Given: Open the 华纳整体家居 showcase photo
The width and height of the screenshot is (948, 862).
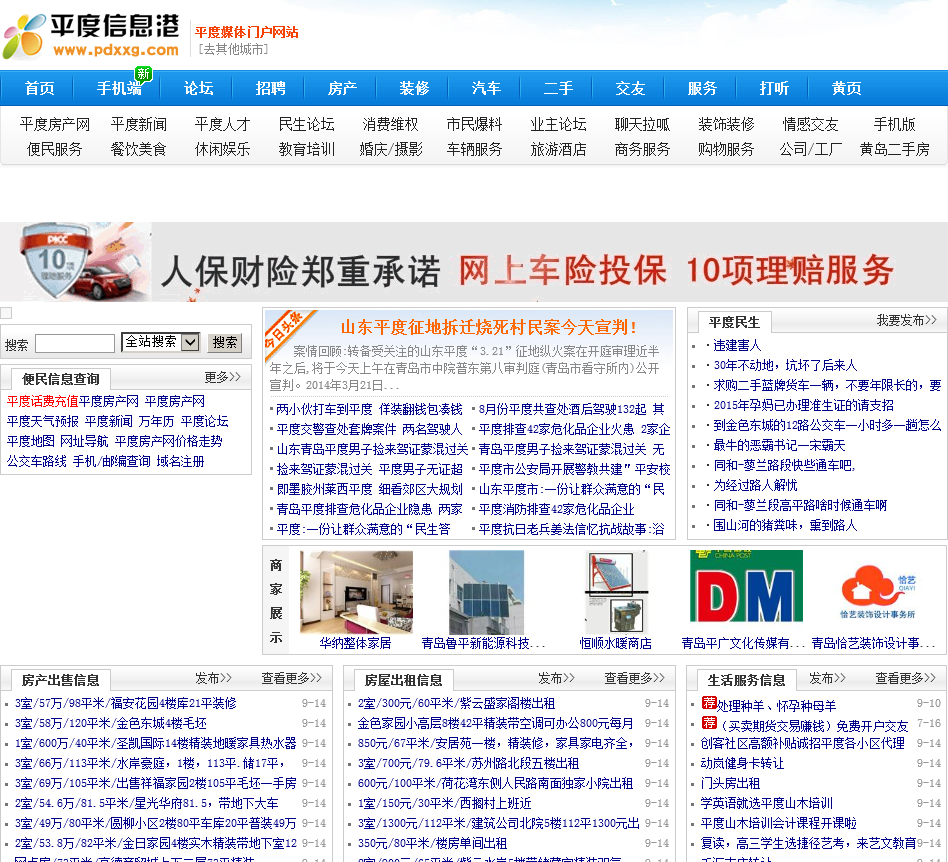Looking at the screenshot, I should (x=356, y=592).
